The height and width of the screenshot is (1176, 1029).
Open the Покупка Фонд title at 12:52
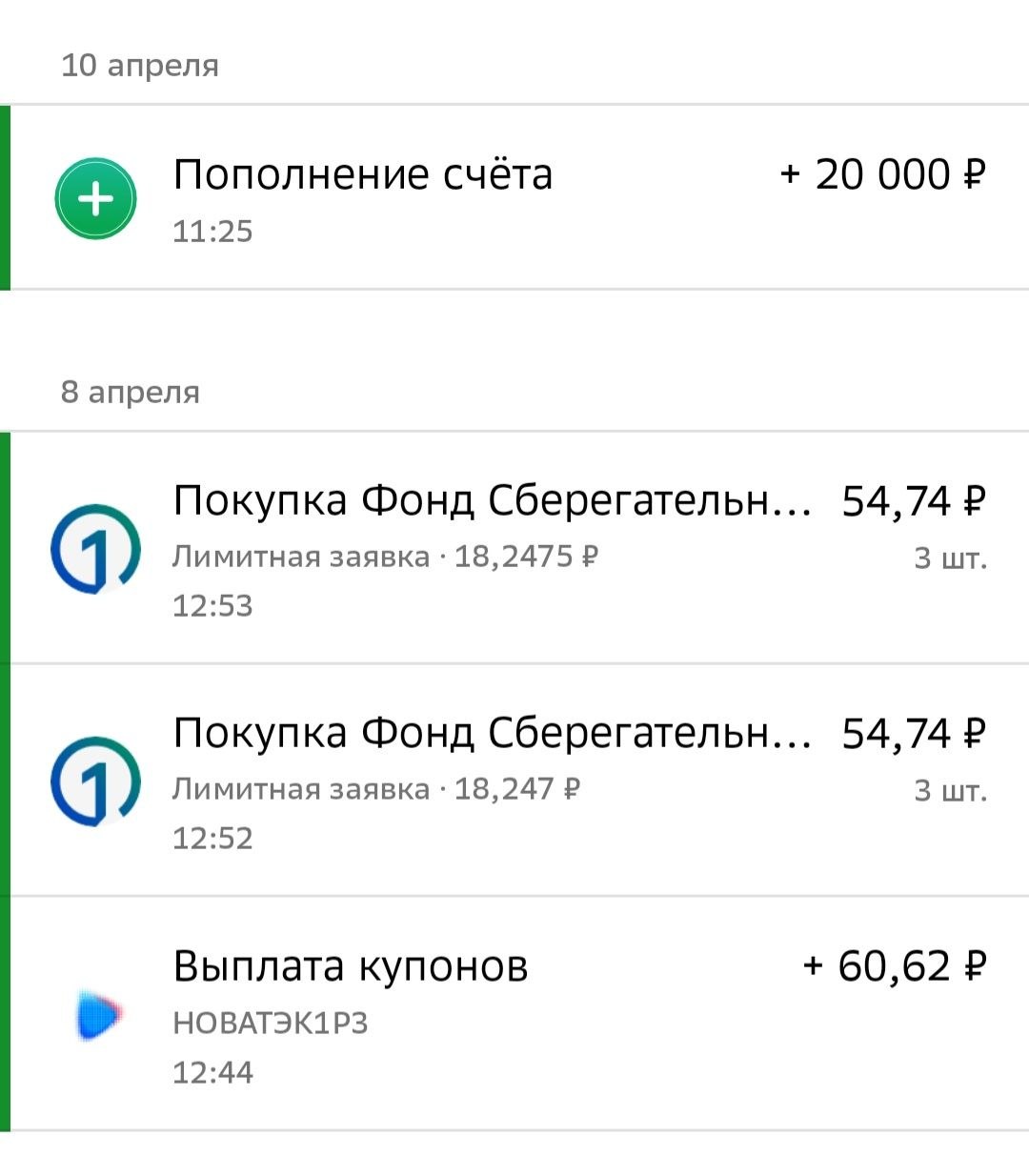pyautogui.click(x=491, y=734)
